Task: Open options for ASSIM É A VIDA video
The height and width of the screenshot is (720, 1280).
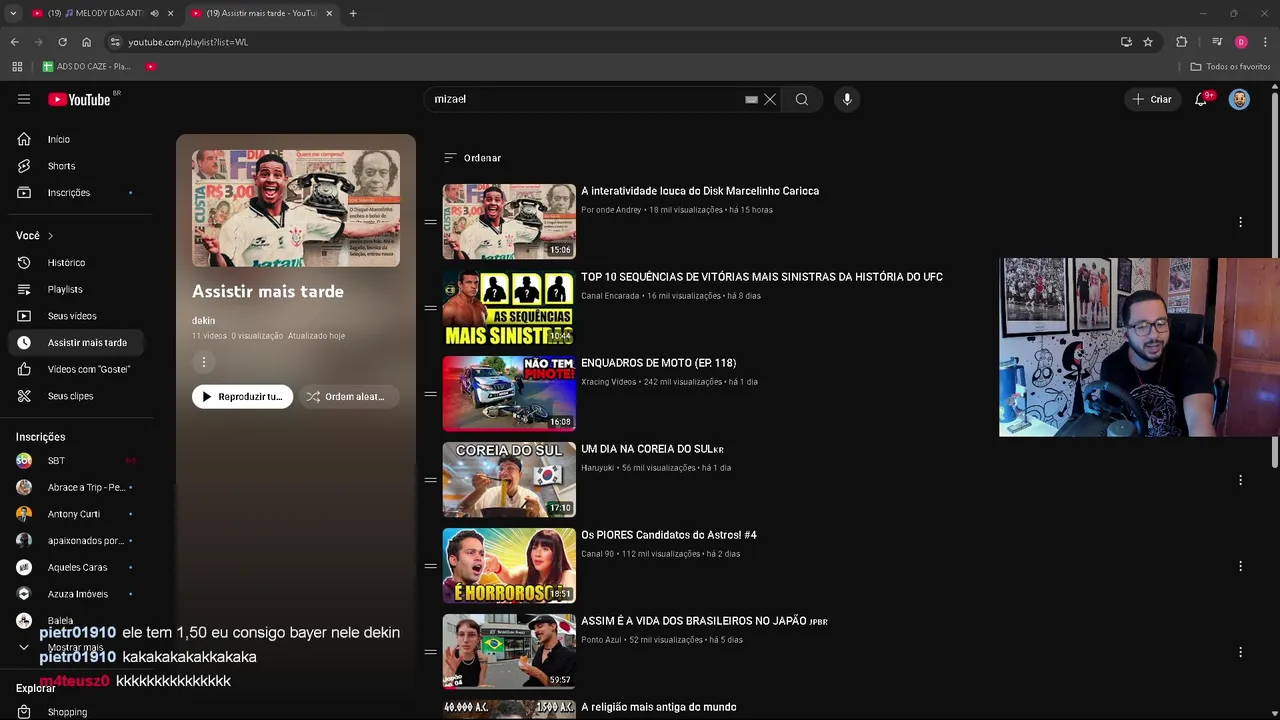Action: point(1240,652)
